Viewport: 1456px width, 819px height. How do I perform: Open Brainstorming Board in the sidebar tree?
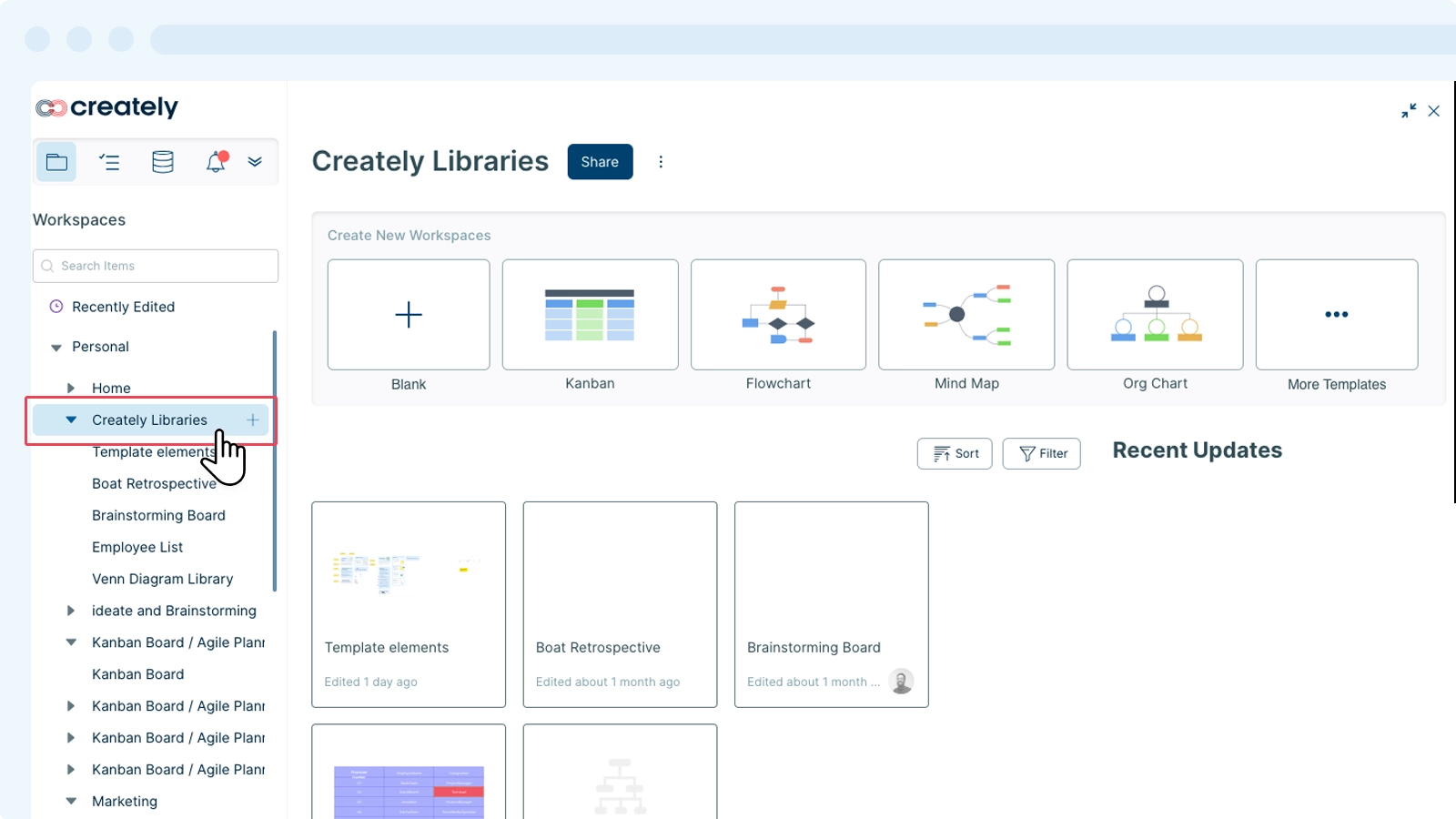[x=158, y=515]
